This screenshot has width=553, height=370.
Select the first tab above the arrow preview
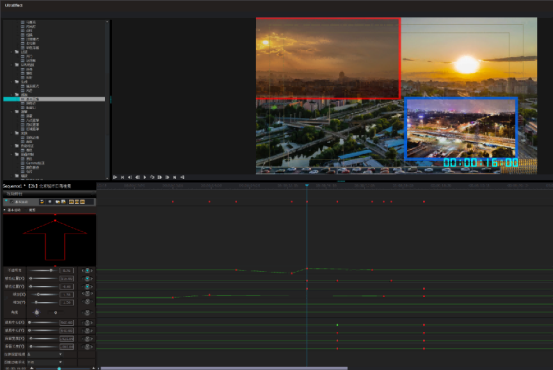point(14,210)
